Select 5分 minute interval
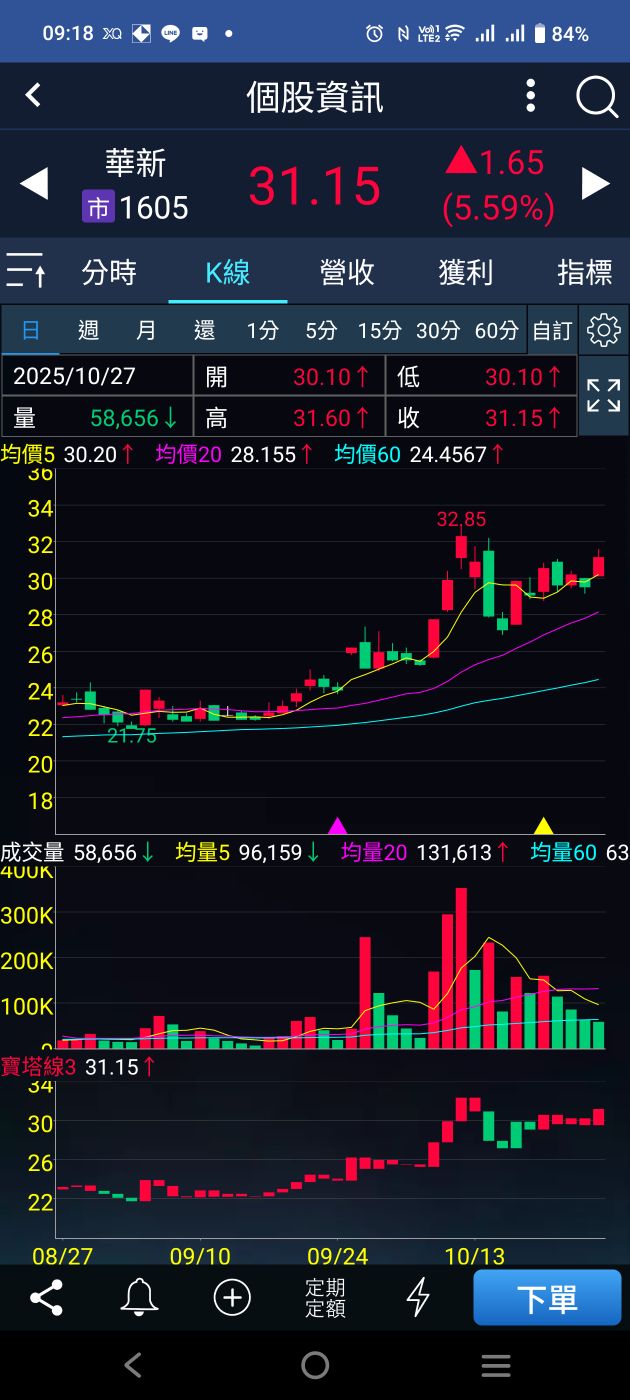Viewport: 630px width, 1400px height. tap(322, 330)
